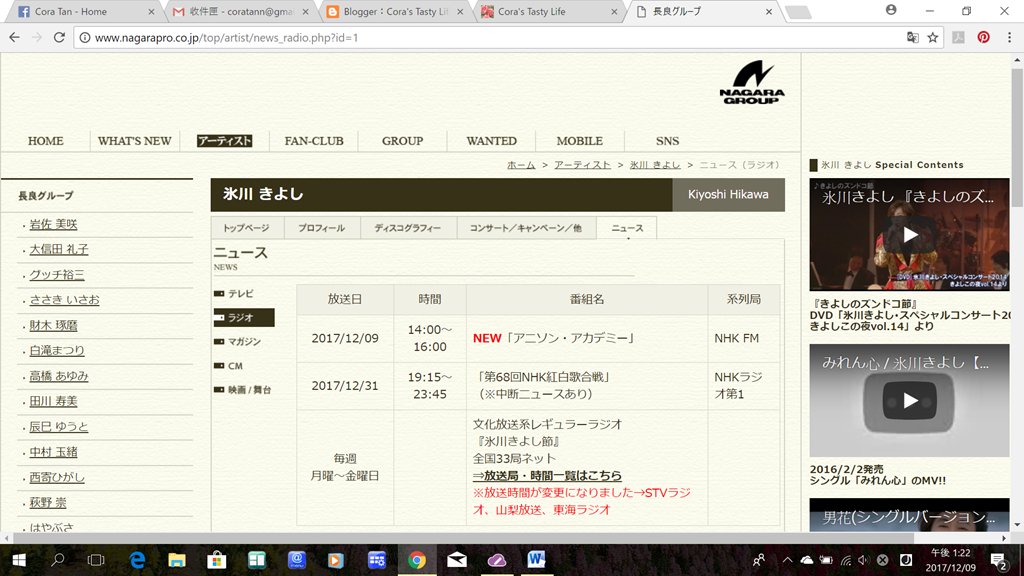Viewport: 1024px width, 576px height.
Task: Select the ディスコグラフィー artist tab
Action: pos(408,228)
